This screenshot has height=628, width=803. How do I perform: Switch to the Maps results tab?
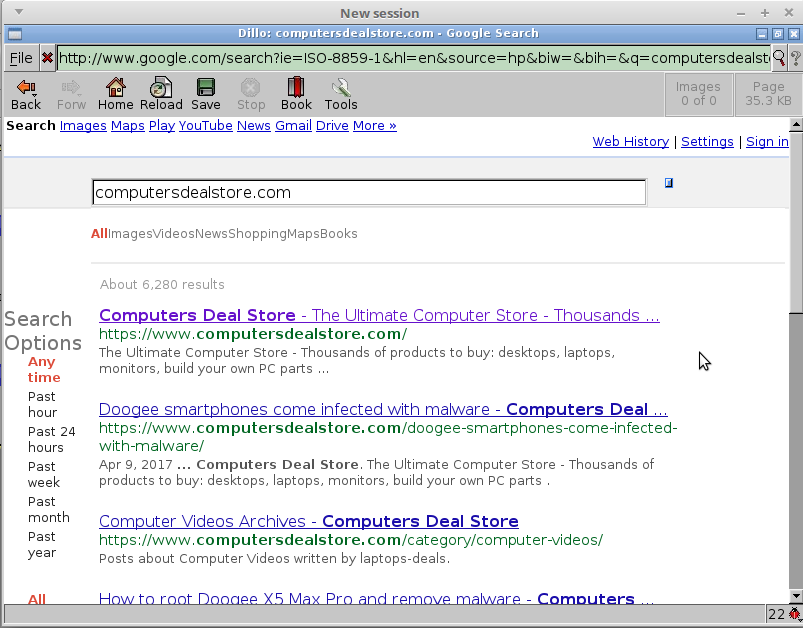(303, 234)
